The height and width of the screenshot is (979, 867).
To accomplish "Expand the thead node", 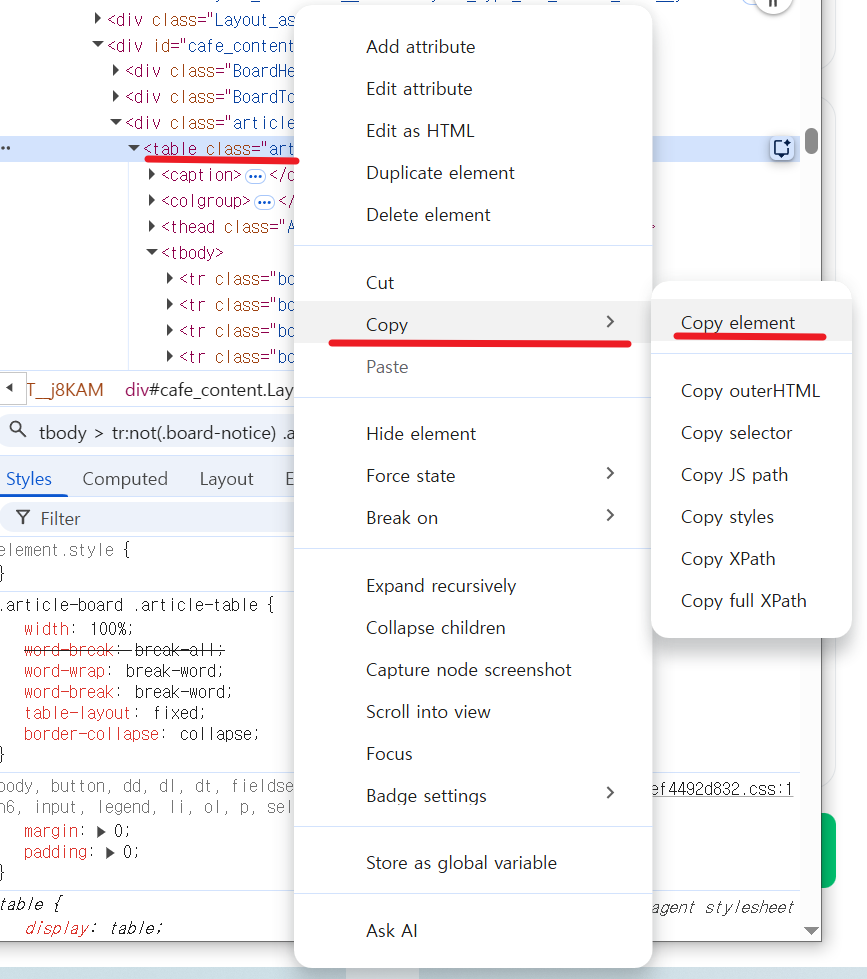I will 152,226.
